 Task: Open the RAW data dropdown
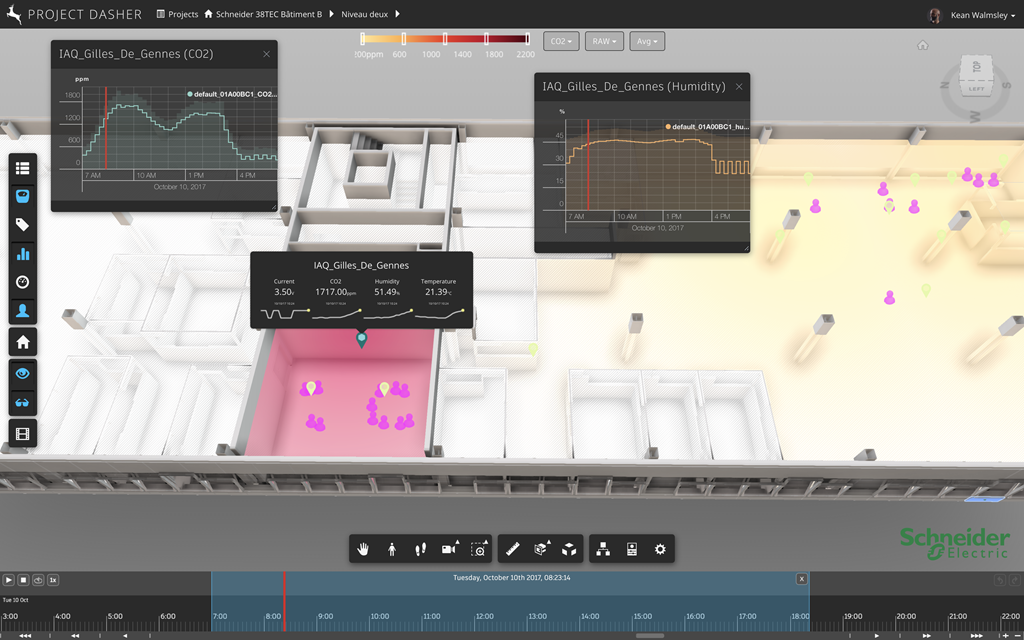(x=604, y=41)
